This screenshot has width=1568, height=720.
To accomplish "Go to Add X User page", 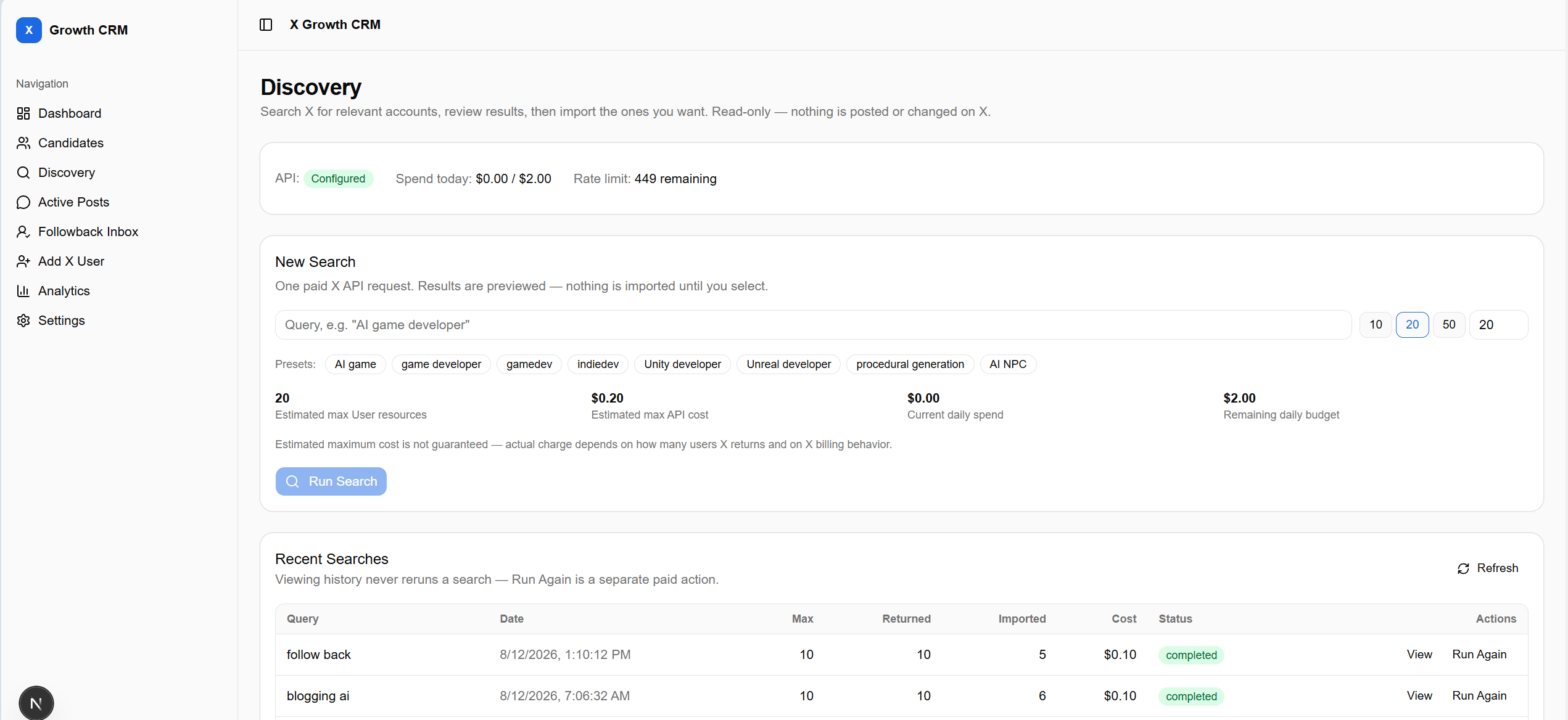I will [x=71, y=261].
